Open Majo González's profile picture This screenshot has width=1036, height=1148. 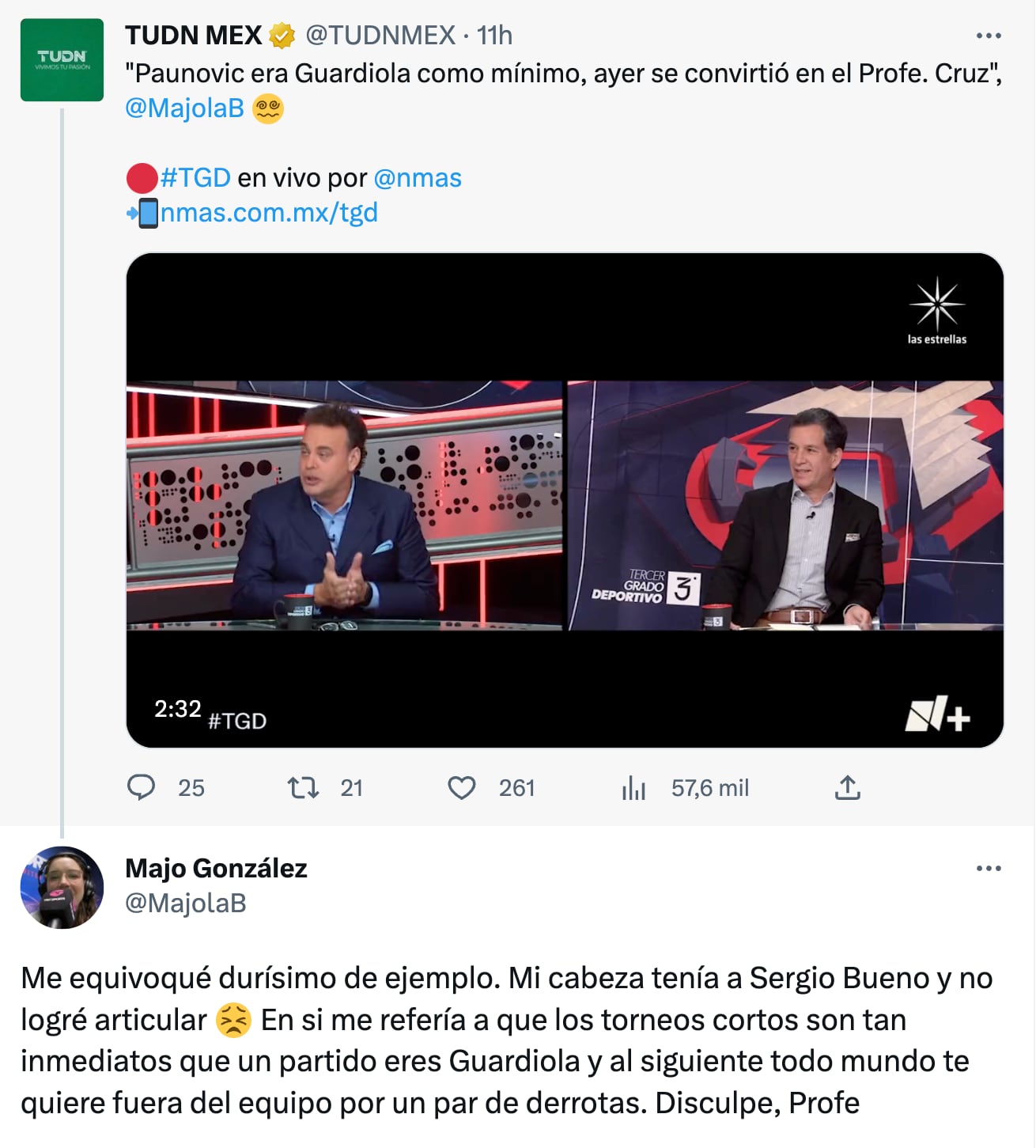tap(62, 887)
